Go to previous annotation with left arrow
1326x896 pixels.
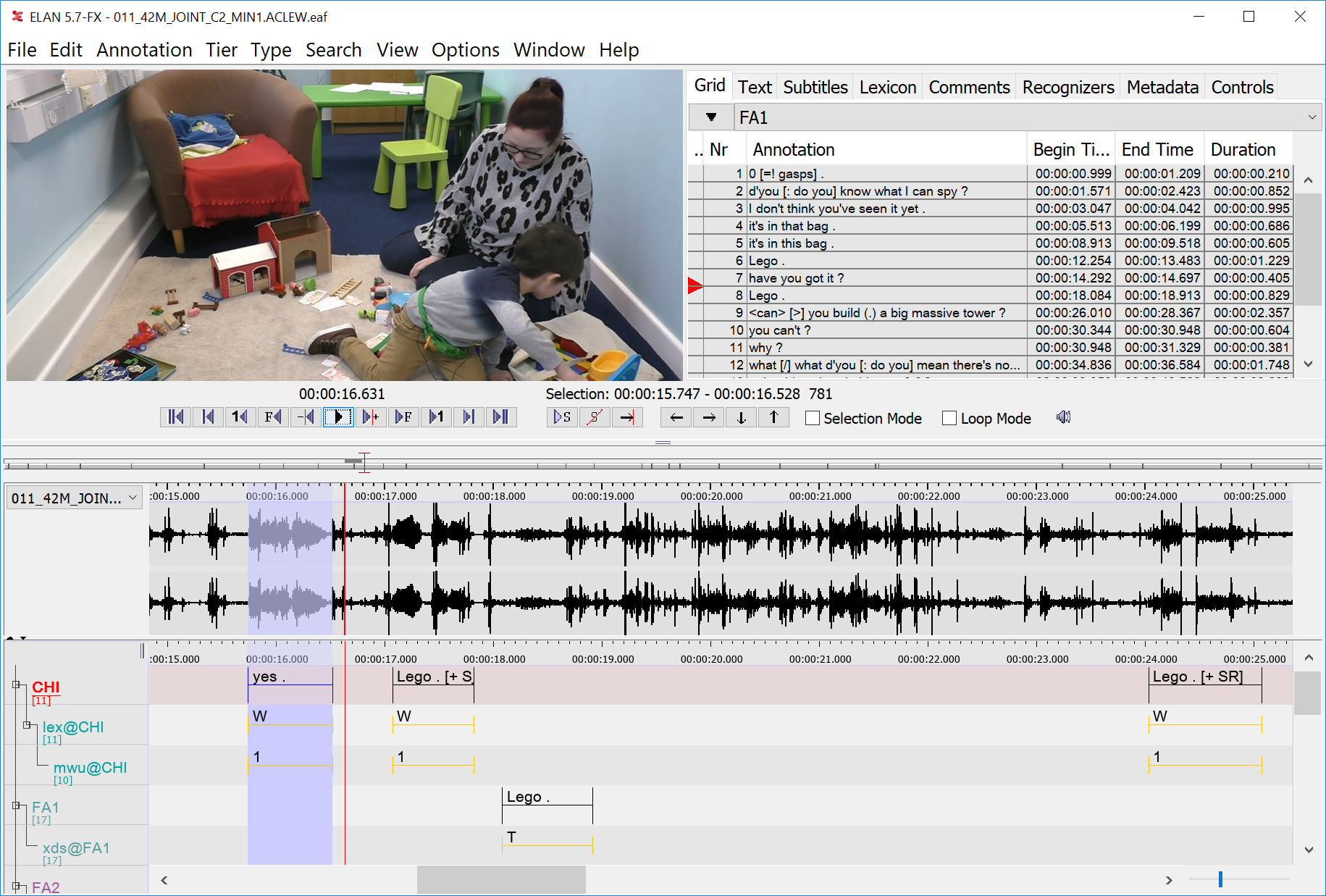[676, 417]
